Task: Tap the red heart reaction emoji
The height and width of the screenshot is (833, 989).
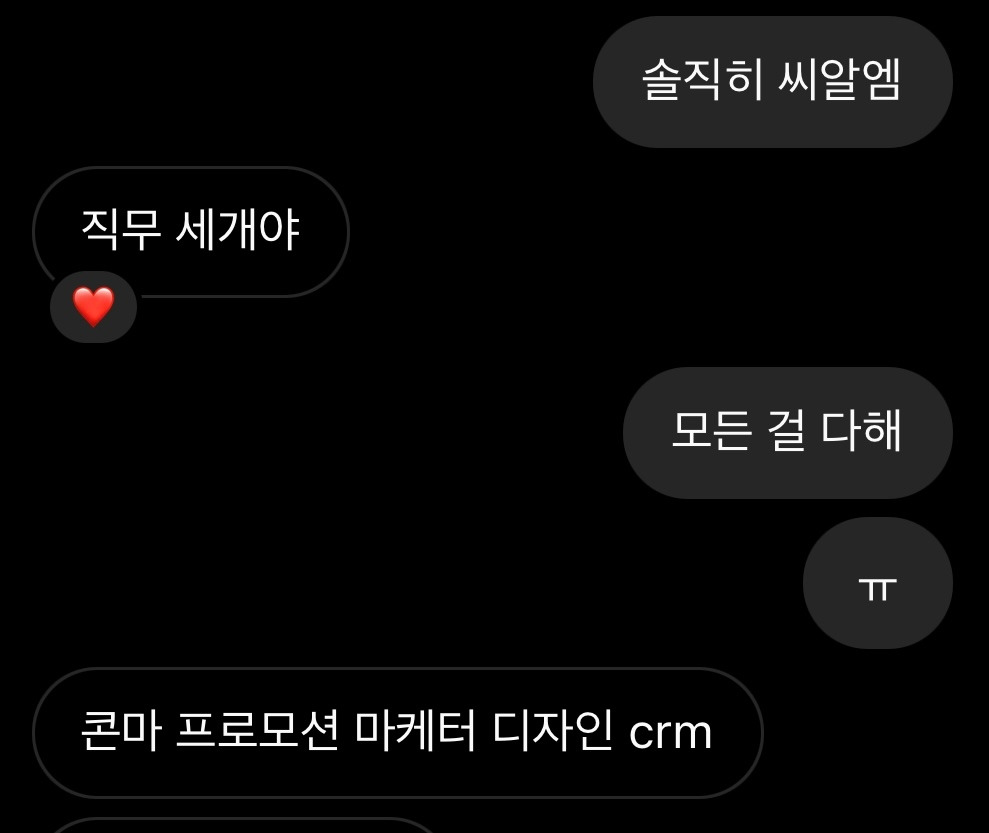Action: 93,306
